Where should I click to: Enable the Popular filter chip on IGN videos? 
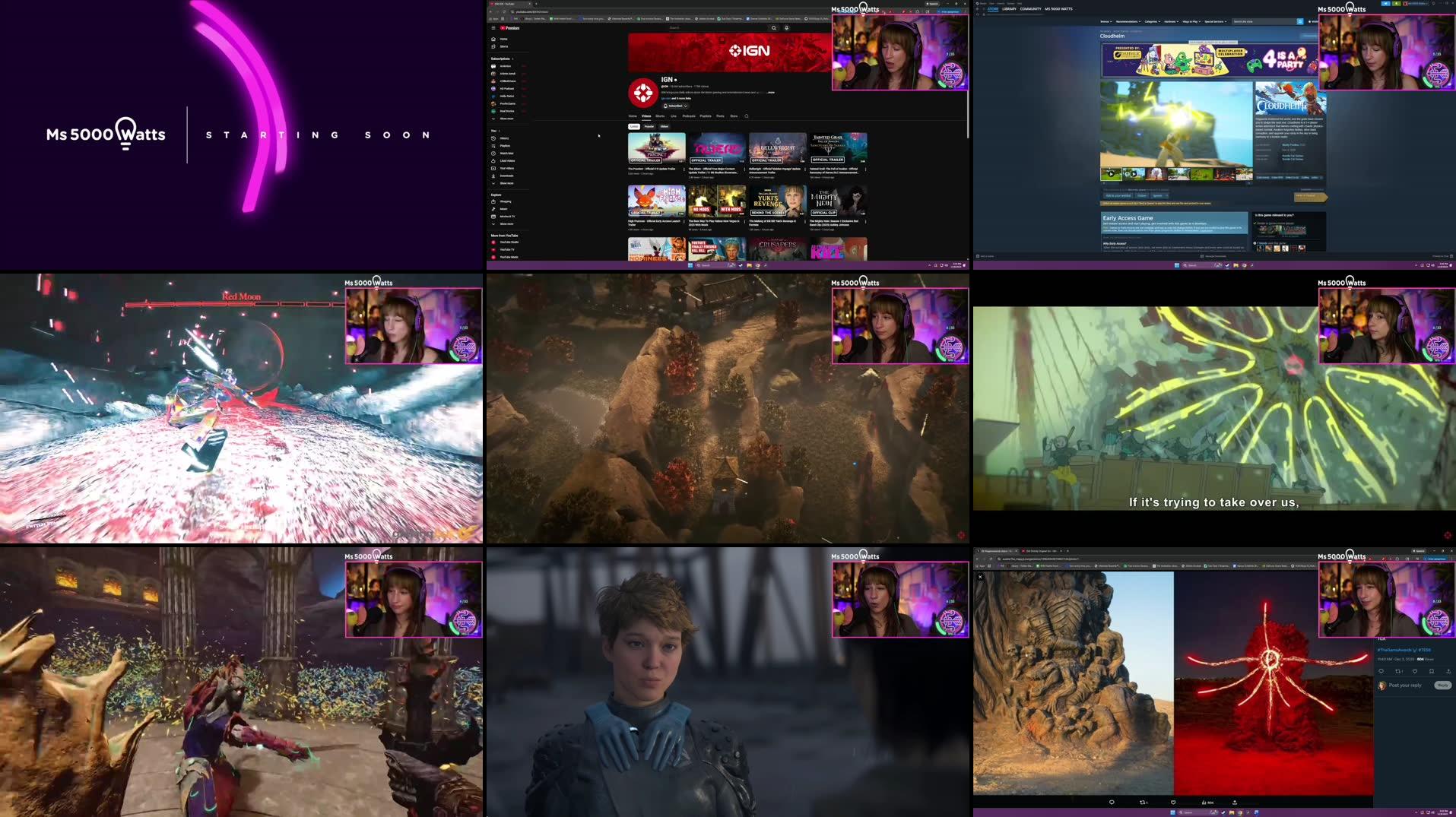point(649,126)
